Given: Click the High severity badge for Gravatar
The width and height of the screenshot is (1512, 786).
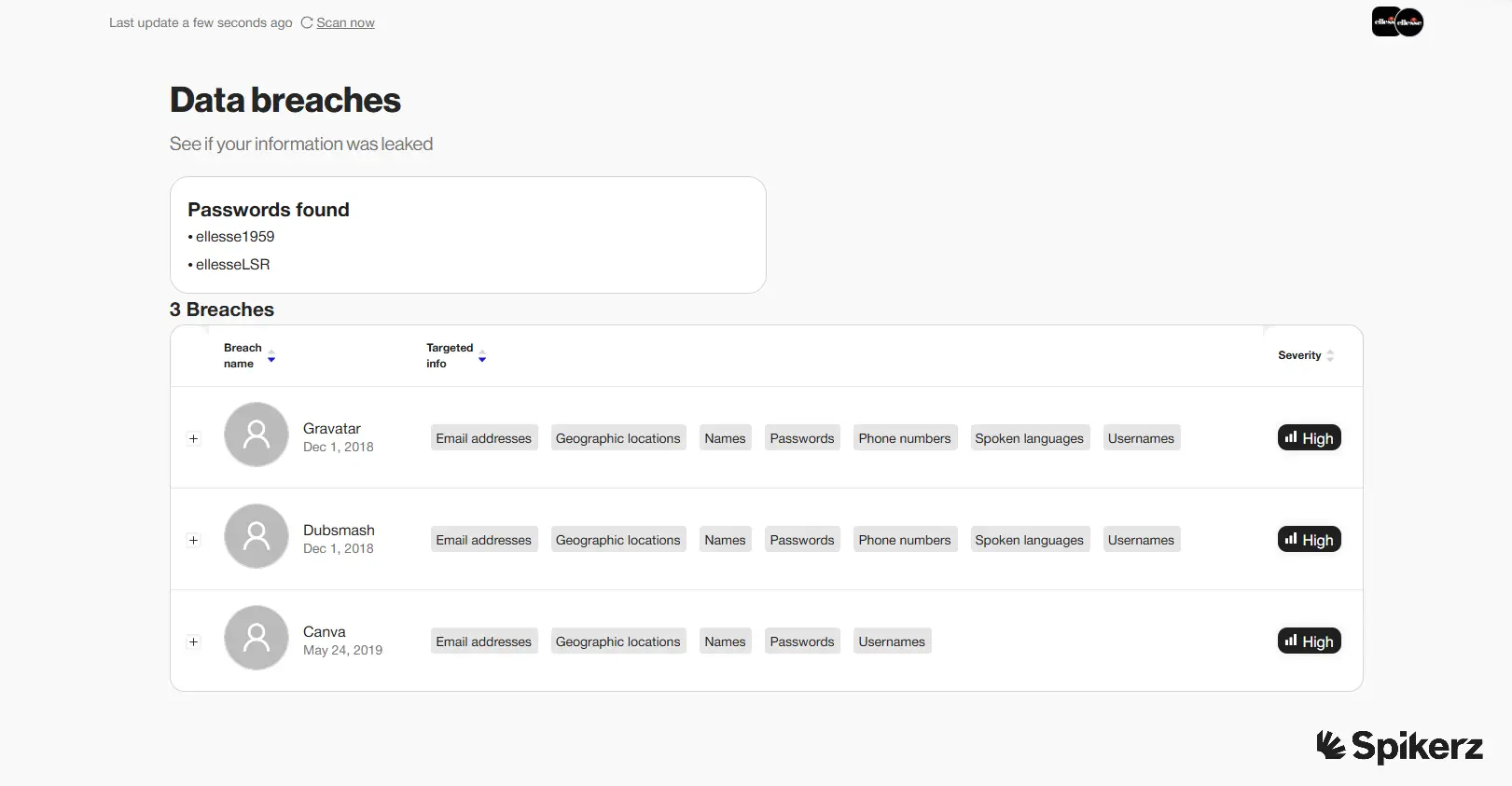Looking at the screenshot, I should (x=1309, y=438).
